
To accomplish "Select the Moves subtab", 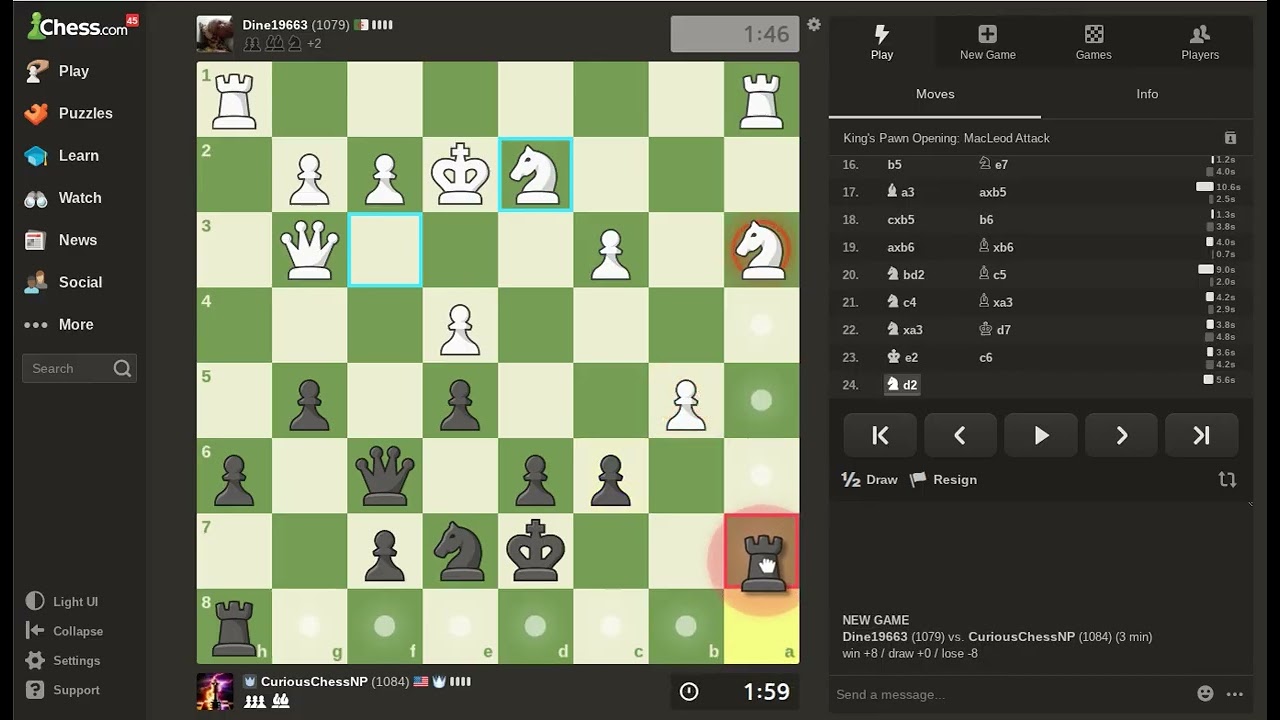I will 935,94.
